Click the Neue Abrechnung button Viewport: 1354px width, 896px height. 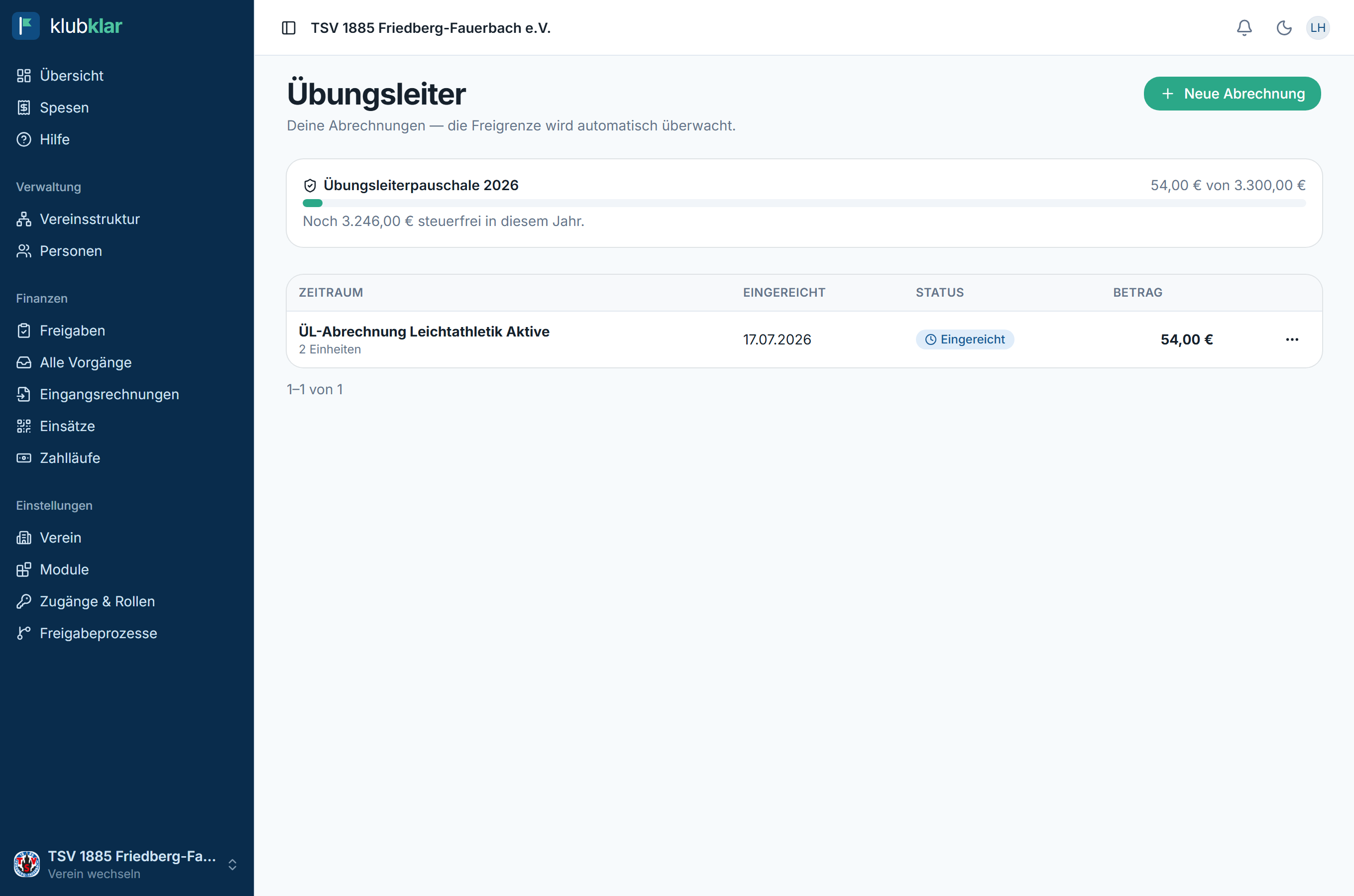pyautogui.click(x=1233, y=94)
